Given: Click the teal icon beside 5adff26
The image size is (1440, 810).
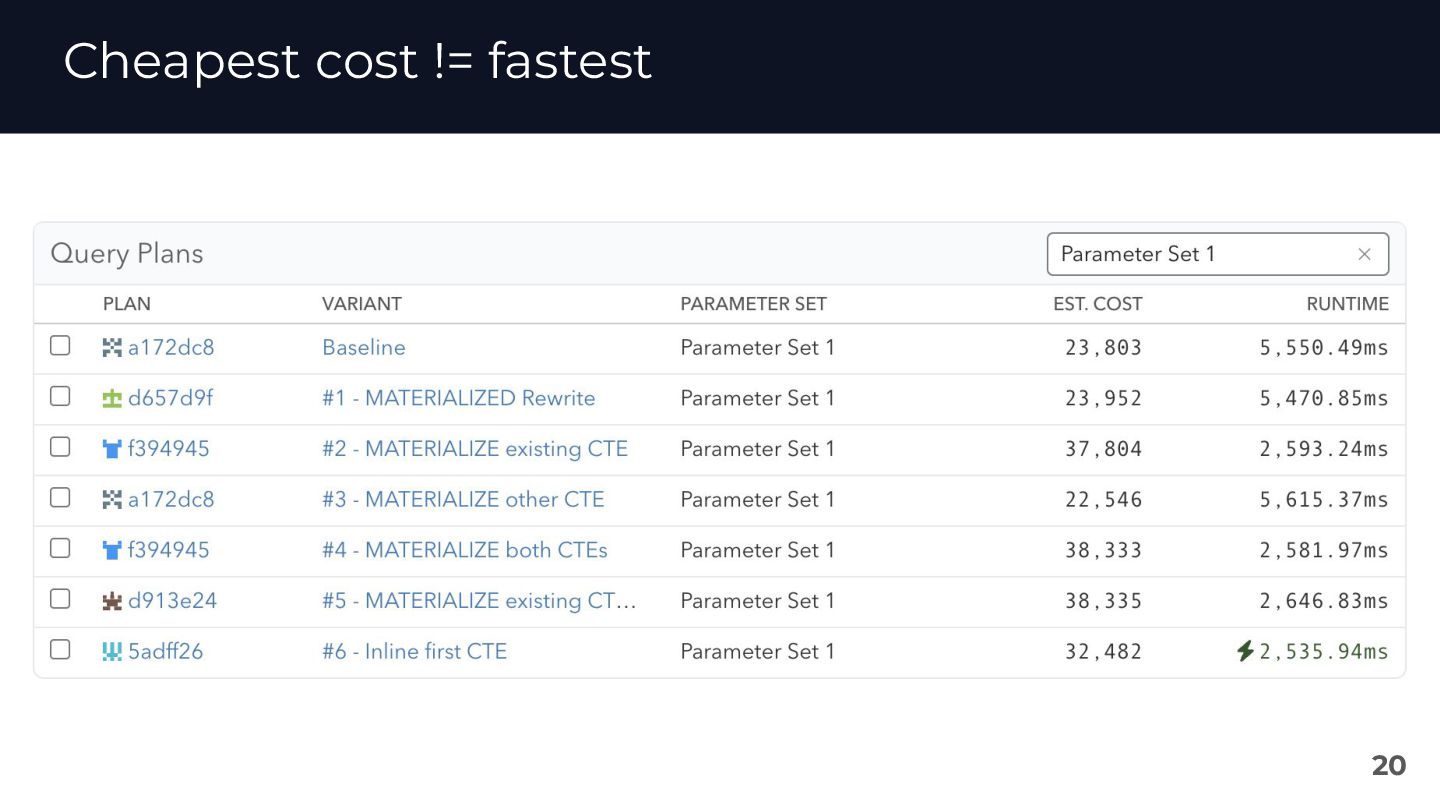Looking at the screenshot, I should (112, 652).
